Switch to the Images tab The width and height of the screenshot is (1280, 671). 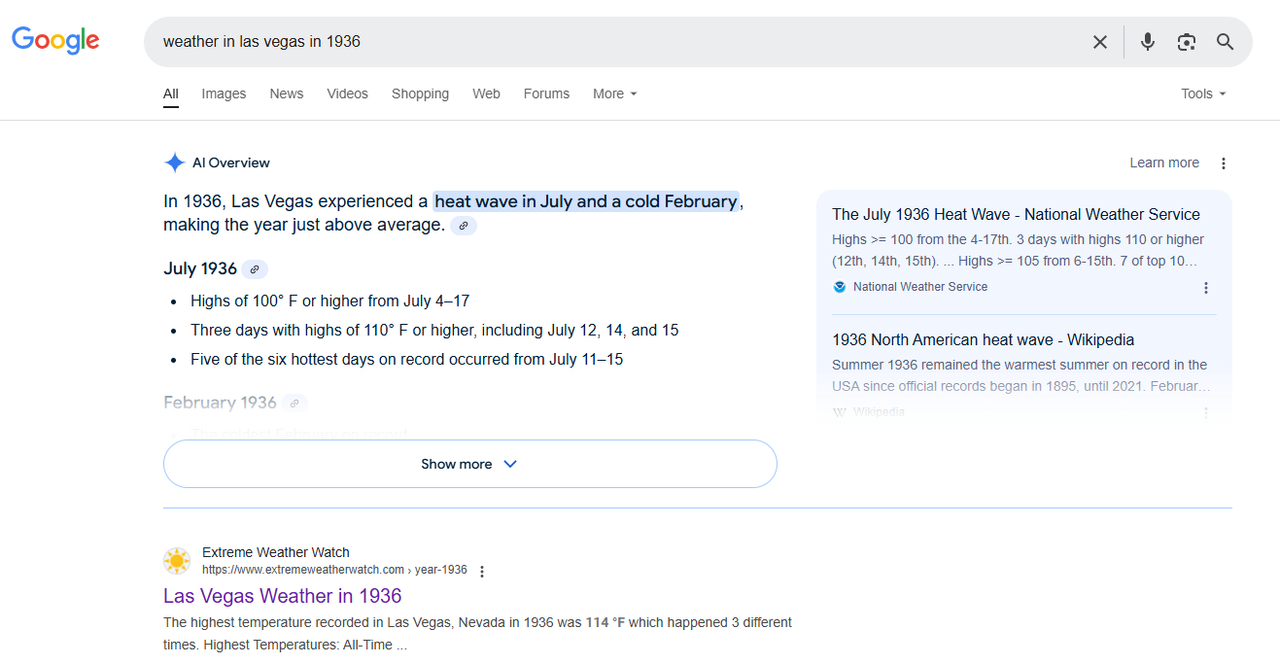click(x=223, y=94)
